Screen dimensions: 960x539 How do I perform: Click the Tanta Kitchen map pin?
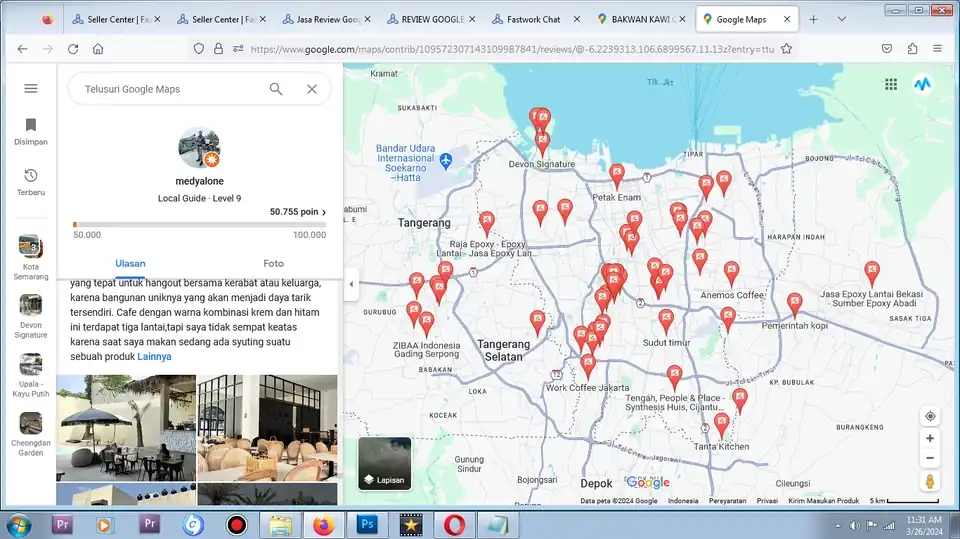tap(722, 424)
